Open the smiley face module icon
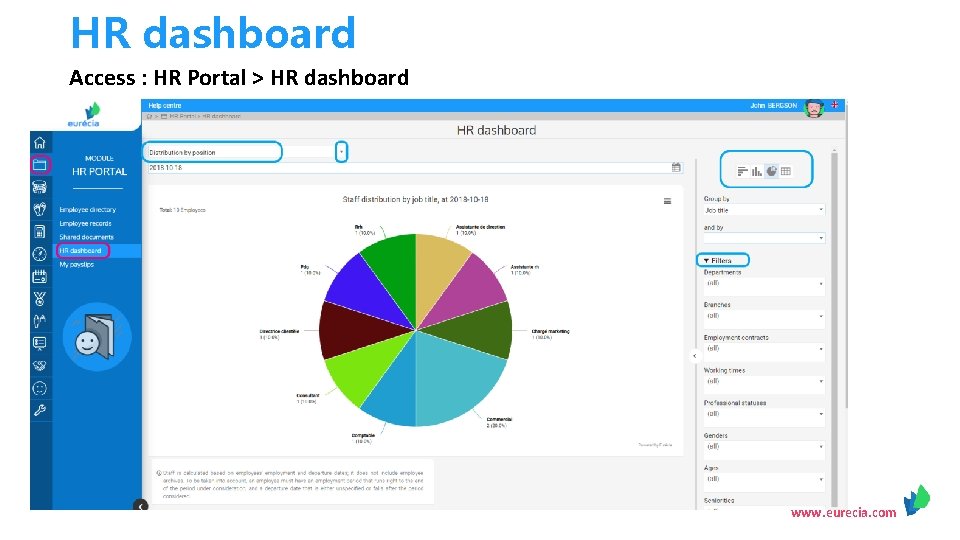The image size is (960, 540). 40,388
